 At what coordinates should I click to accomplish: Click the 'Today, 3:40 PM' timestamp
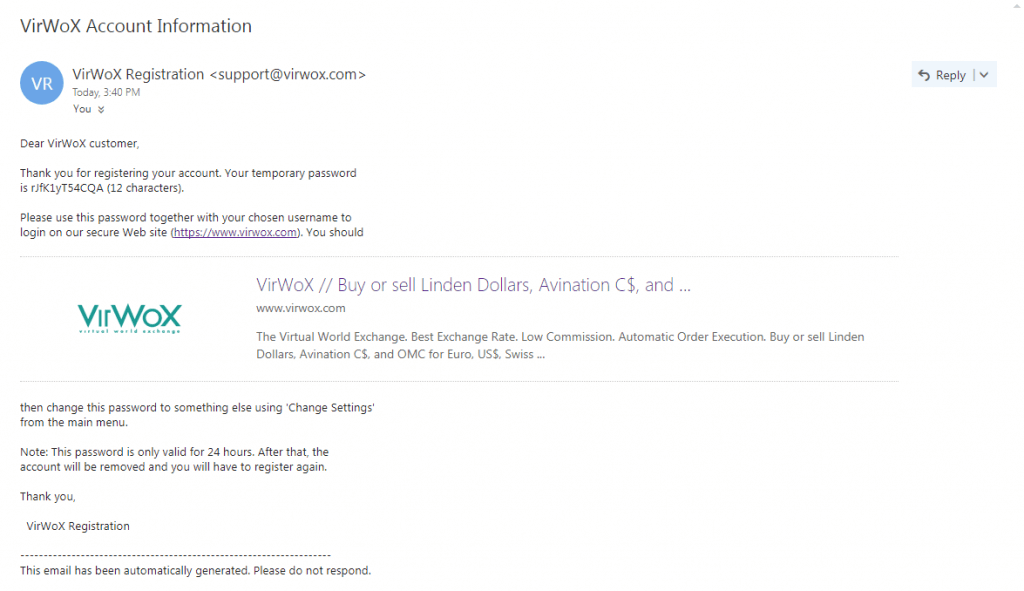pos(106,92)
